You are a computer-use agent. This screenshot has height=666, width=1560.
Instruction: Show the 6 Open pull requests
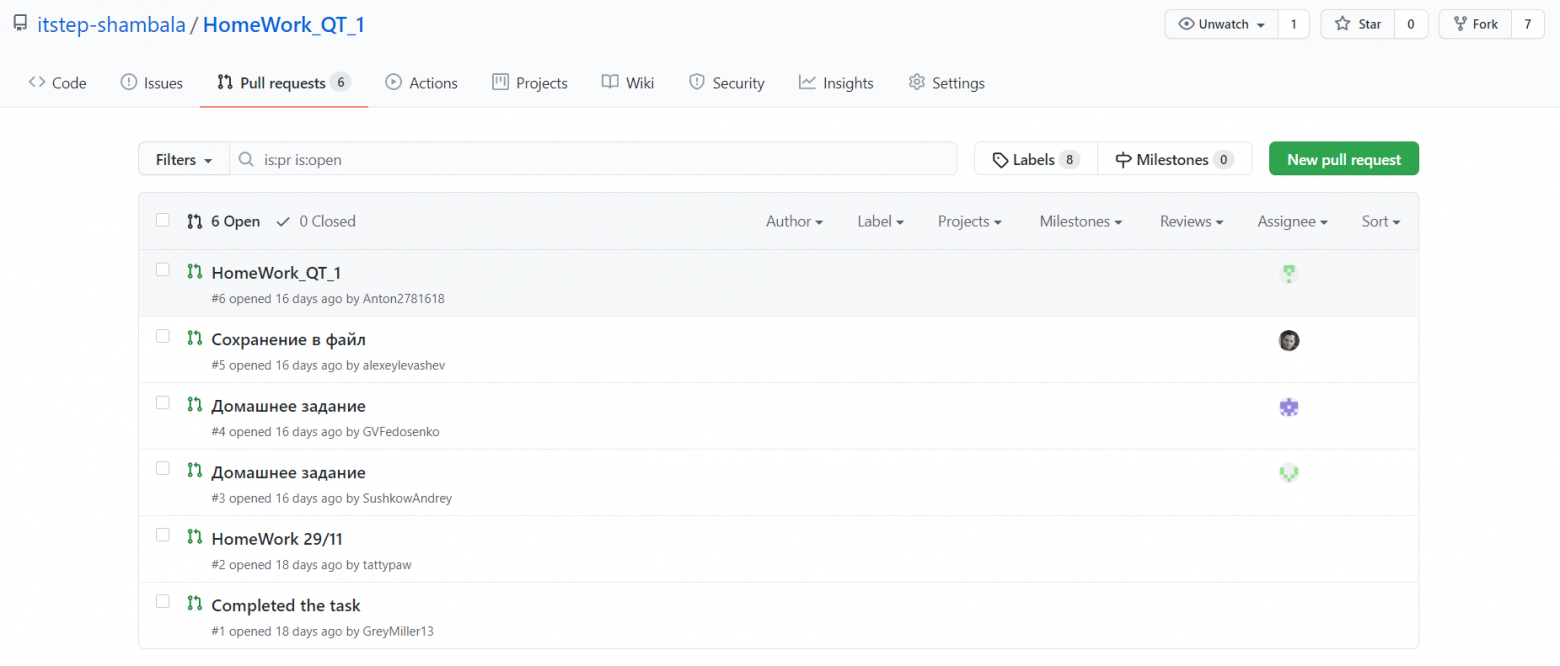point(224,221)
